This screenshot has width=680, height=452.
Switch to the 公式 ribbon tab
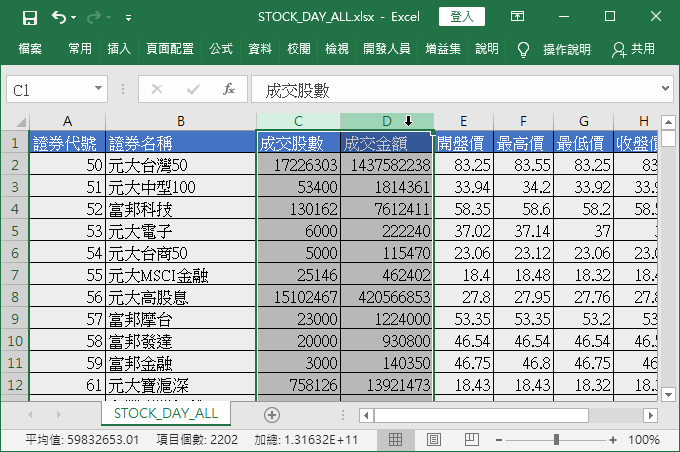click(x=221, y=49)
